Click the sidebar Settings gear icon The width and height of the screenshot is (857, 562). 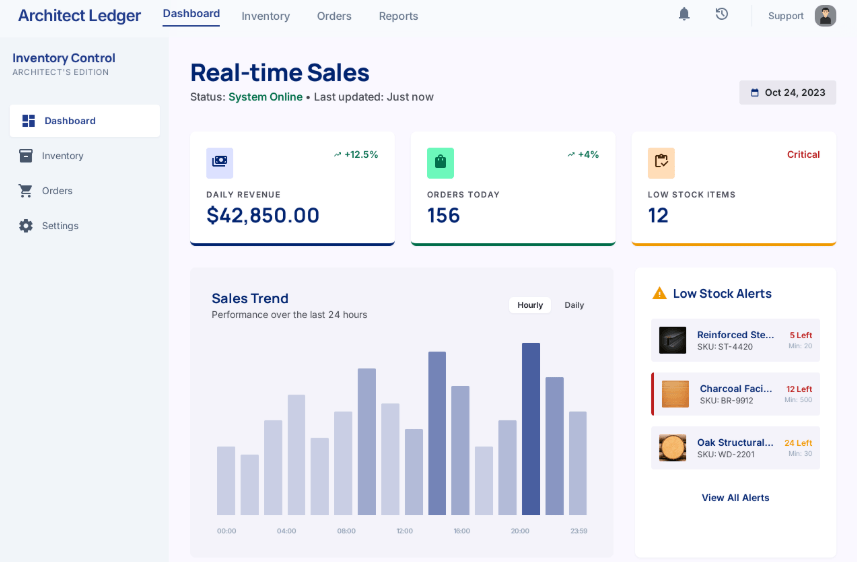pyautogui.click(x=26, y=226)
